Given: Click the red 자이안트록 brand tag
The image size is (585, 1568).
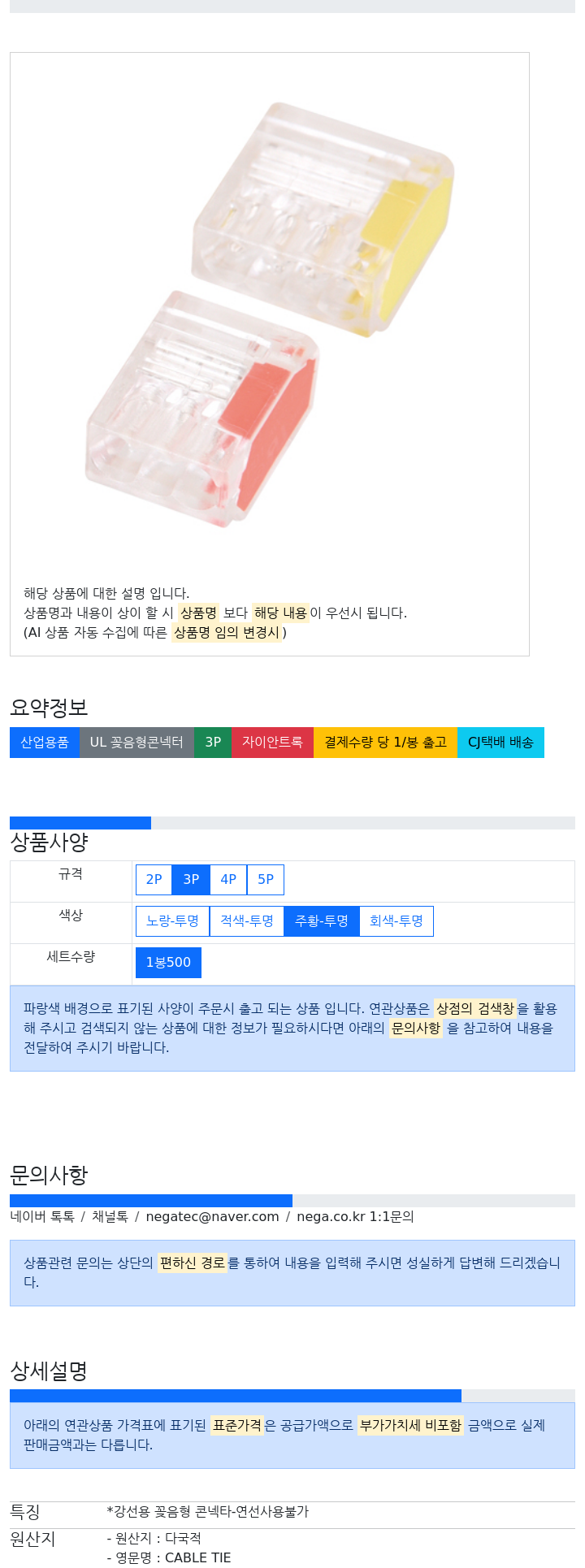Looking at the screenshot, I should click(x=272, y=743).
